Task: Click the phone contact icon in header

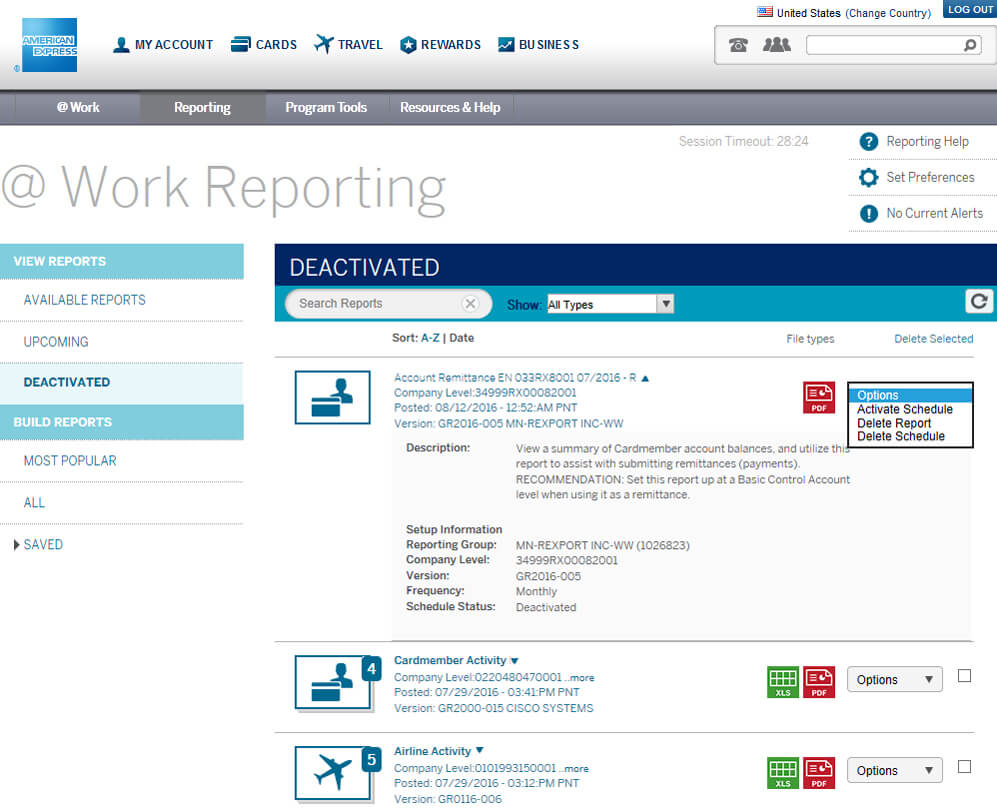Action: pos(738,44)
